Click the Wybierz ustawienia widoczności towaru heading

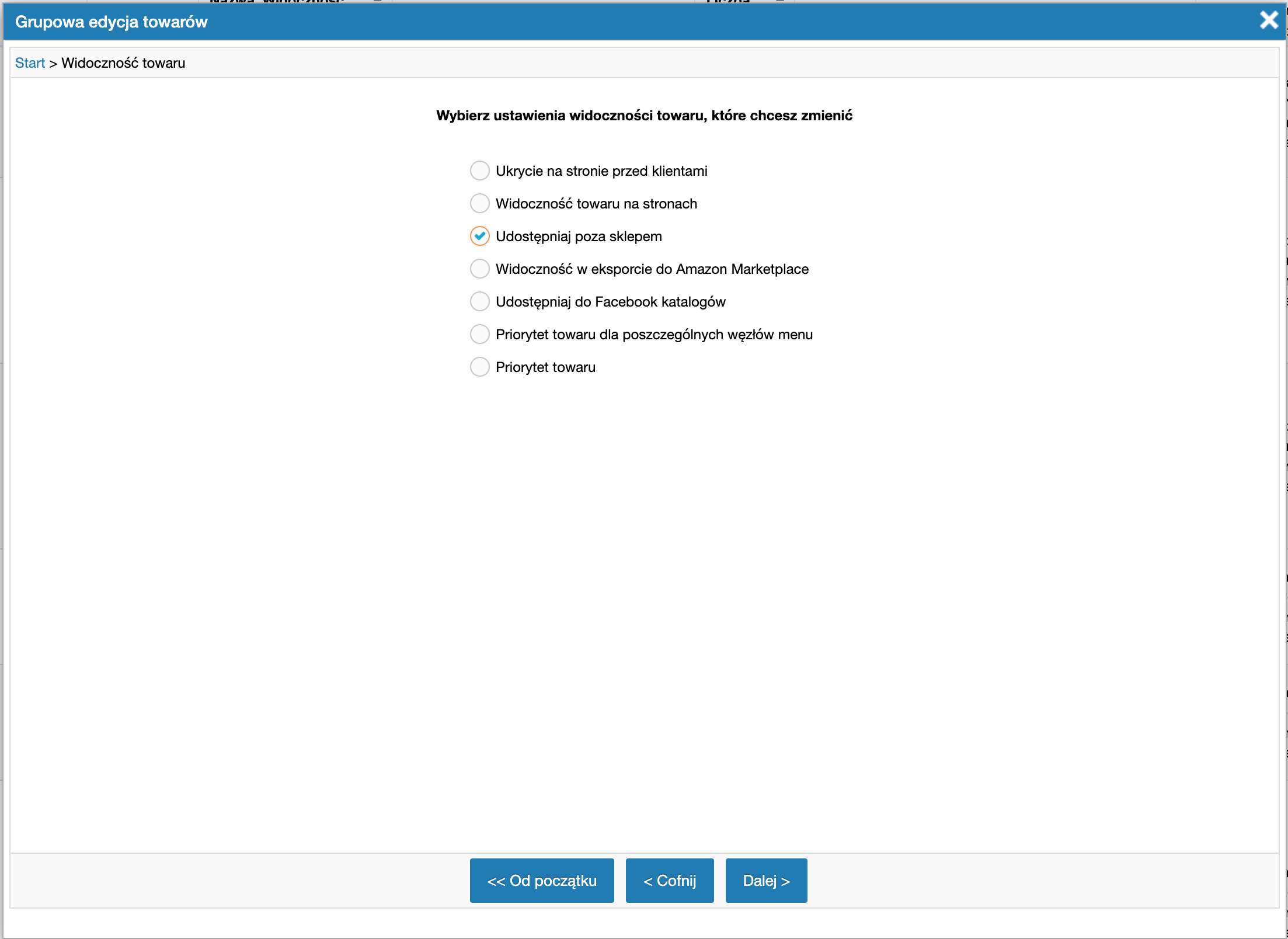pos(644,116)
